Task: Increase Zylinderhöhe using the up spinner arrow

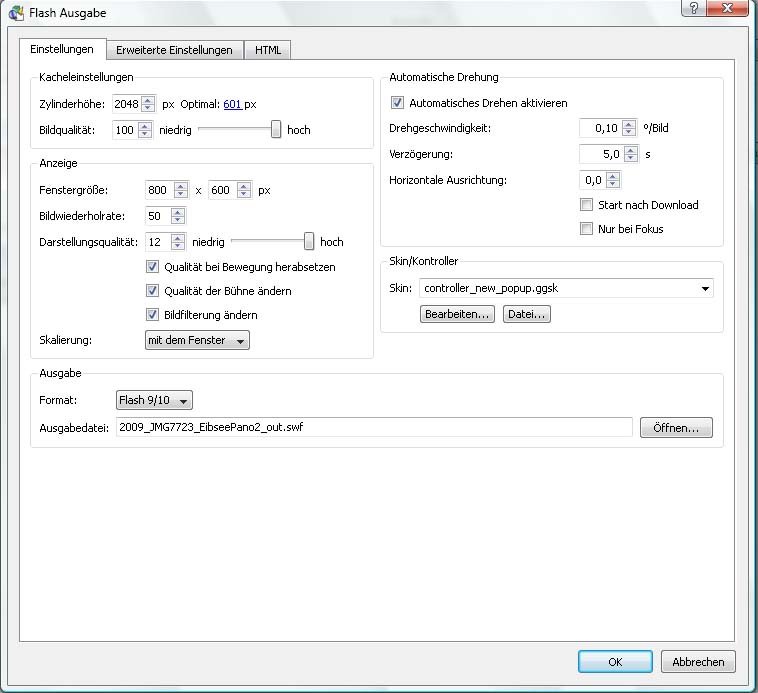Action: [x=148, y=99]
